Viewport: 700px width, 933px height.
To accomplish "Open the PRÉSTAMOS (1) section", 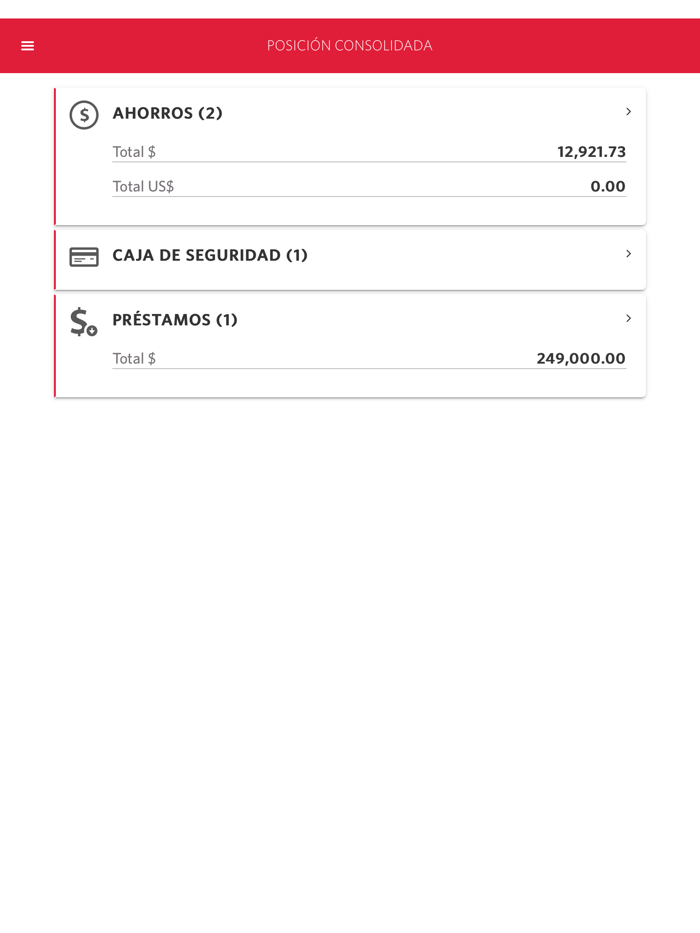I will (175, 319).
